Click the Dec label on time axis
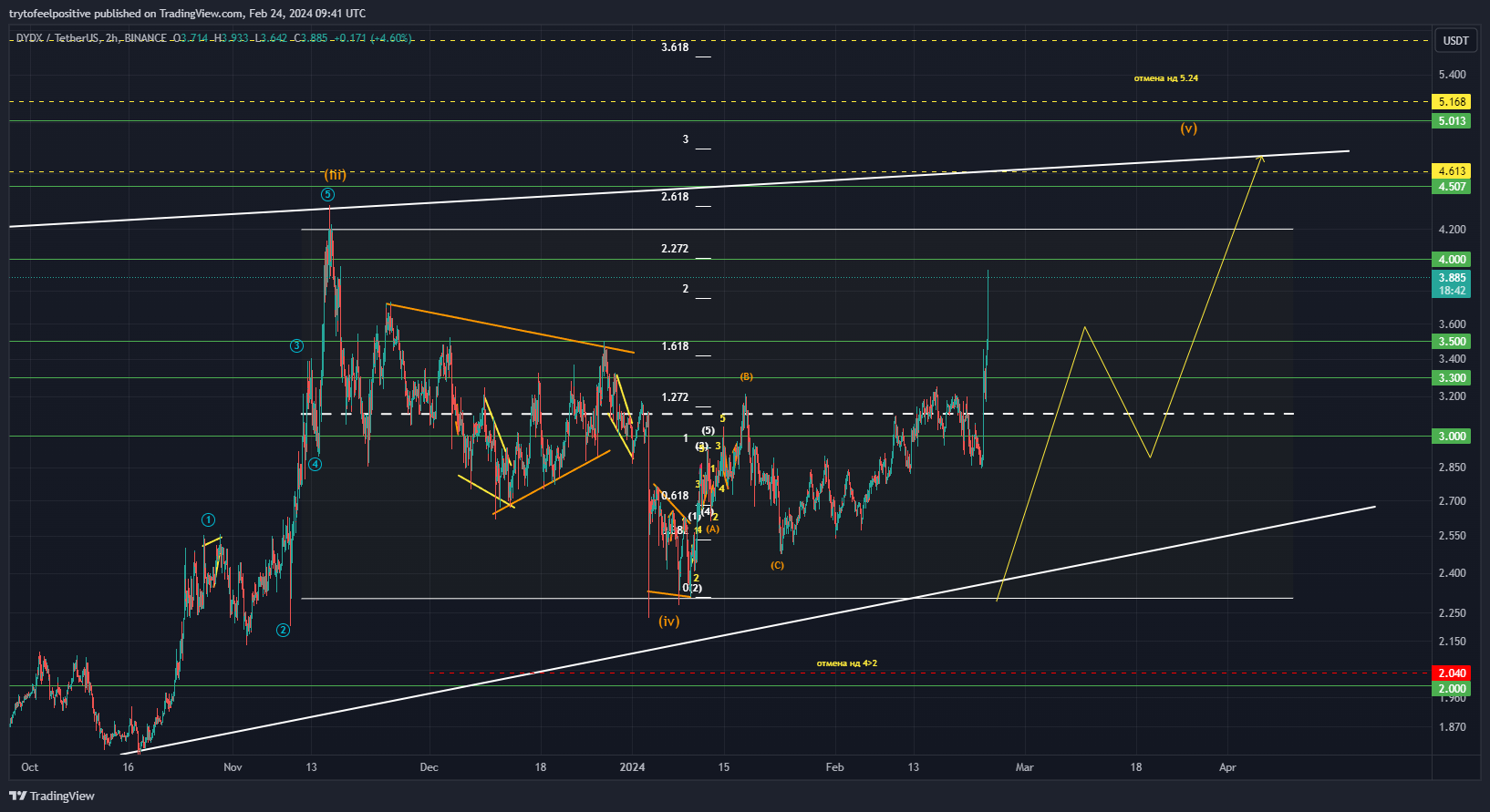Screen dimensions: 1490x812 pos(429,767)
